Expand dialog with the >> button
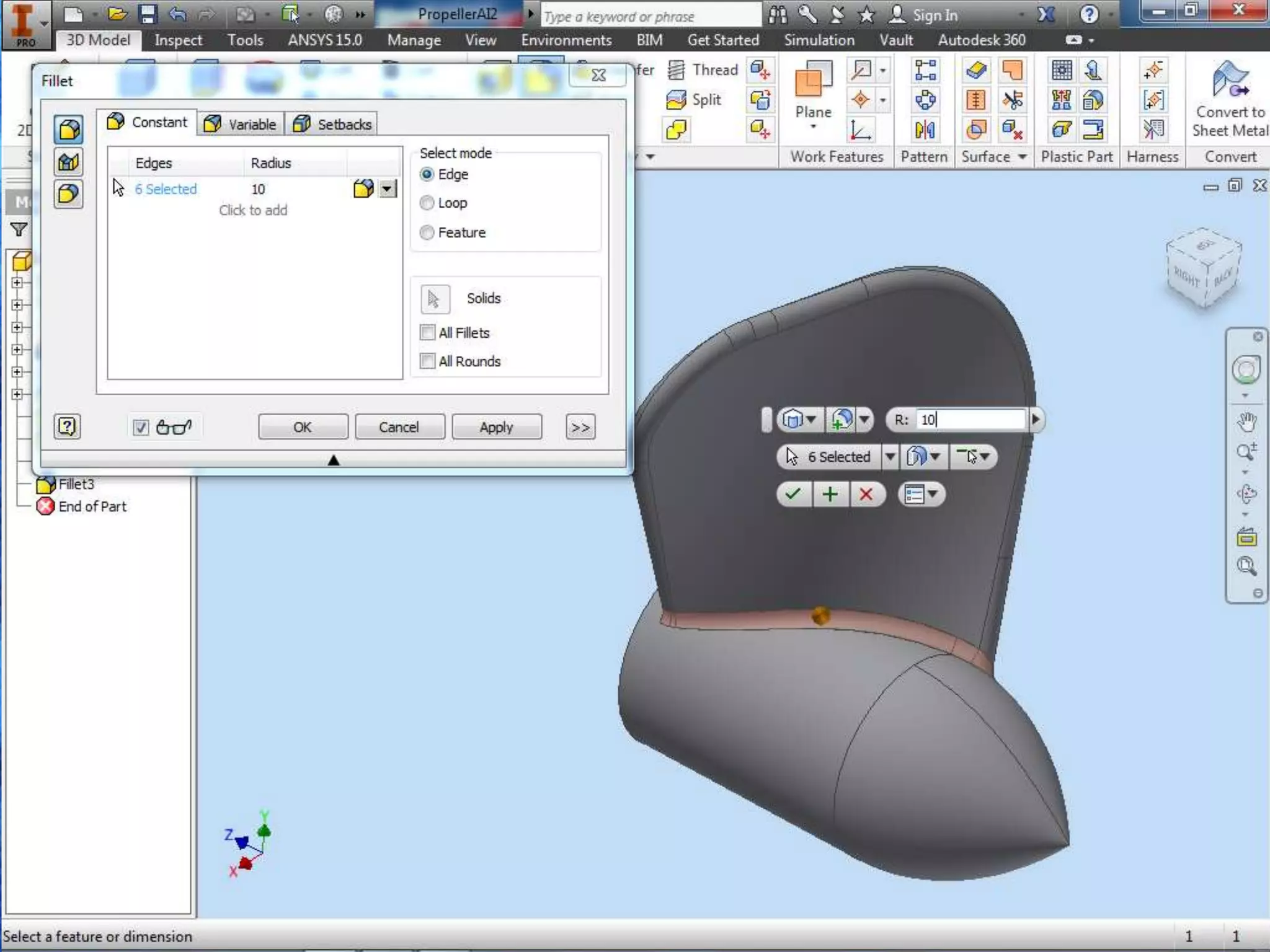 [x=580, y=427]
